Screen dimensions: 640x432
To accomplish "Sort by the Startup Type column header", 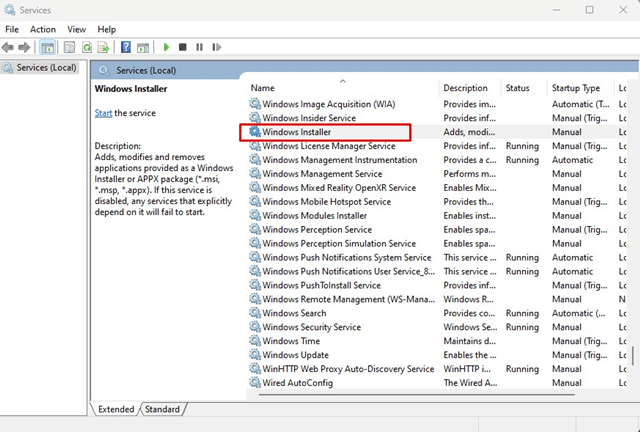I will 576,88.
